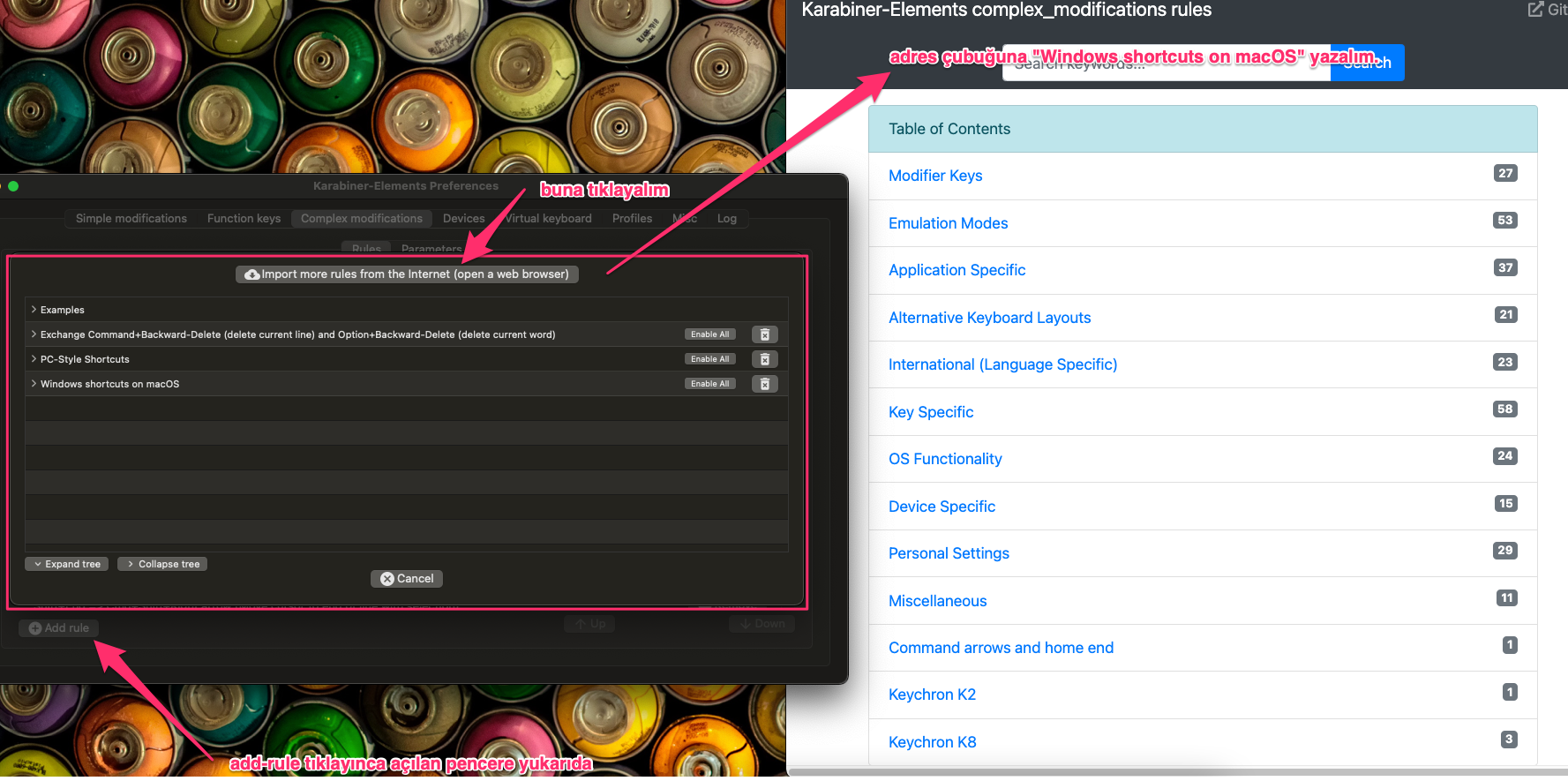Open Modifier Keys section link
The width and height of the screenshot is (1568, 781).
pos(935,176)
